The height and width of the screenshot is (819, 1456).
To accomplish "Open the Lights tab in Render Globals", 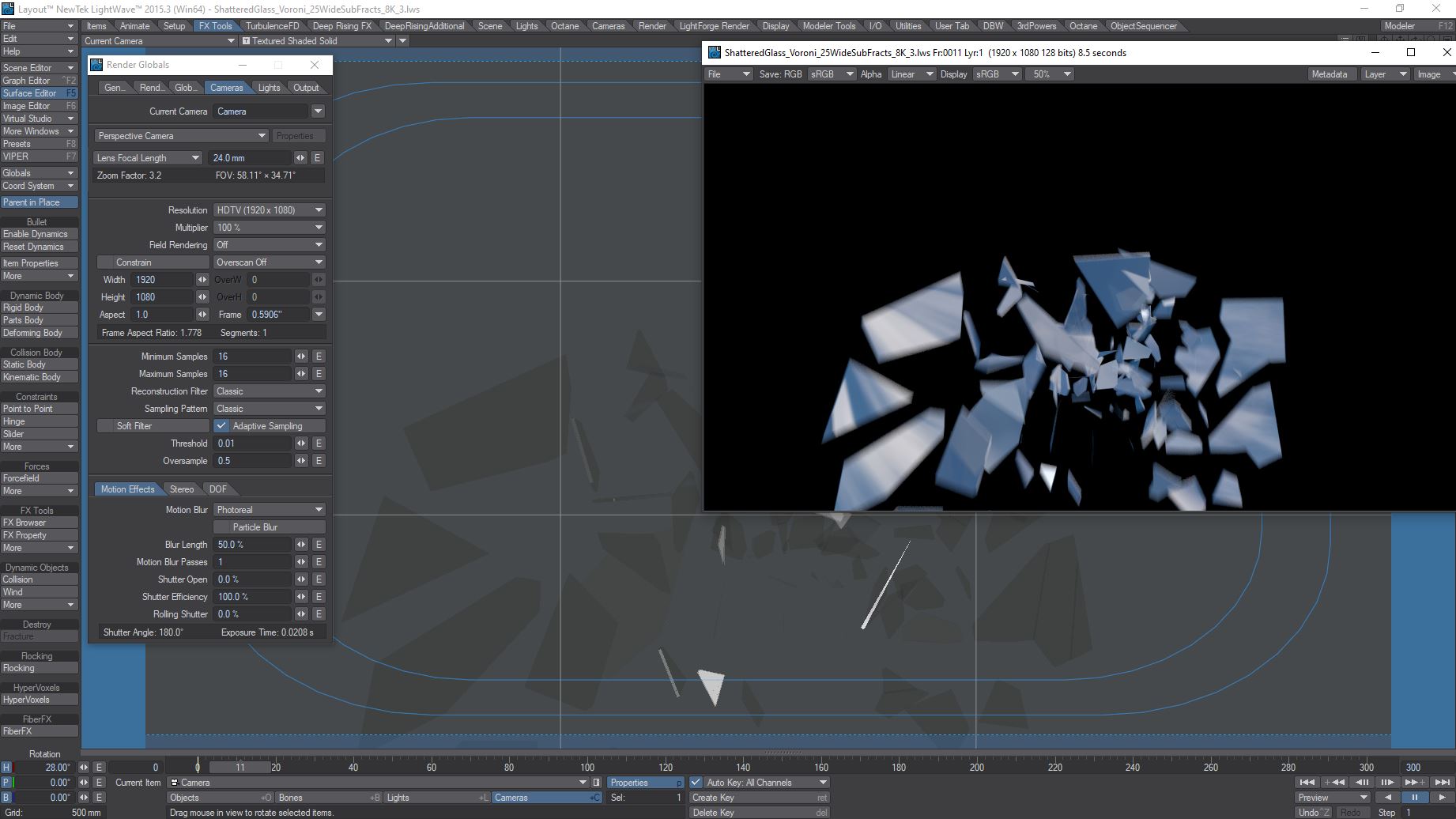I will (269, 88).
